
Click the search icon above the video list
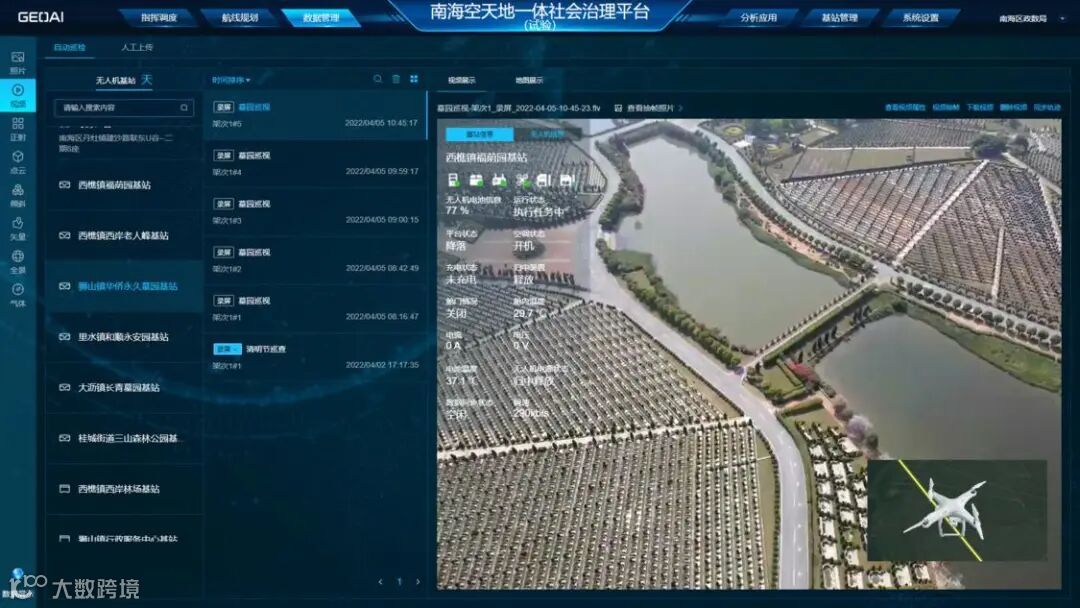tap(377, 79)
